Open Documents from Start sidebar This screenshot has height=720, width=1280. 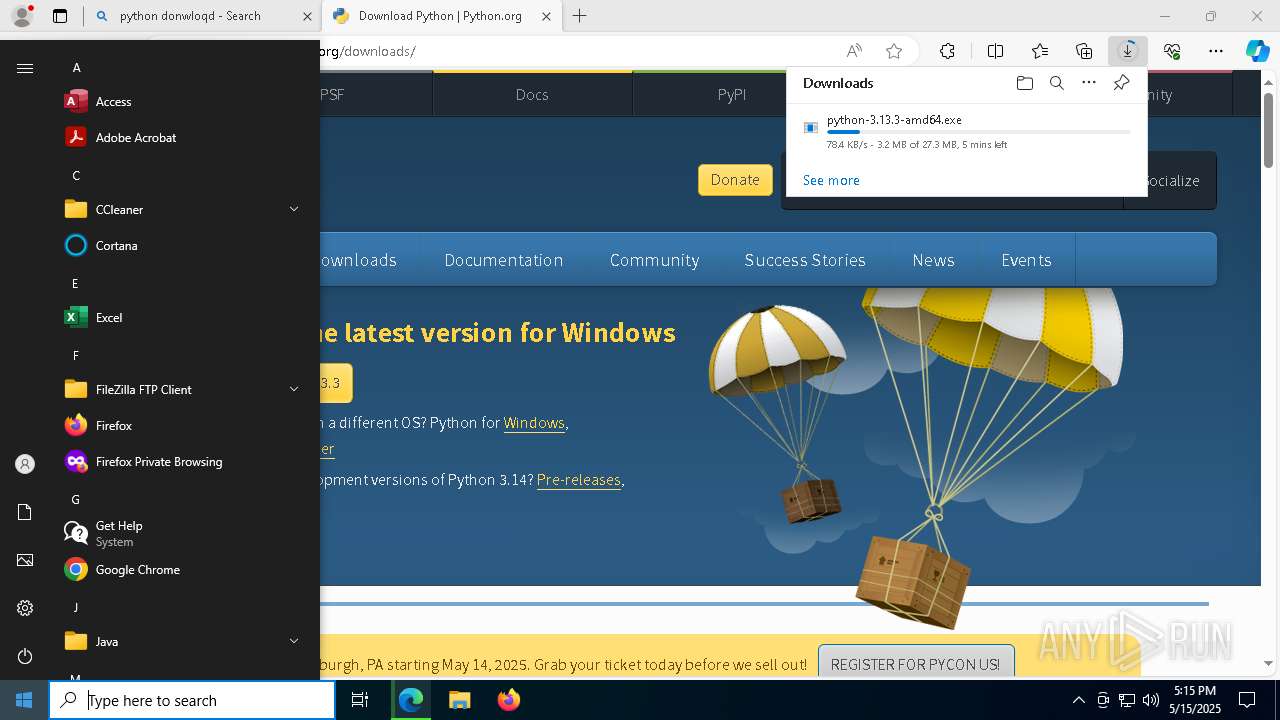25,512
